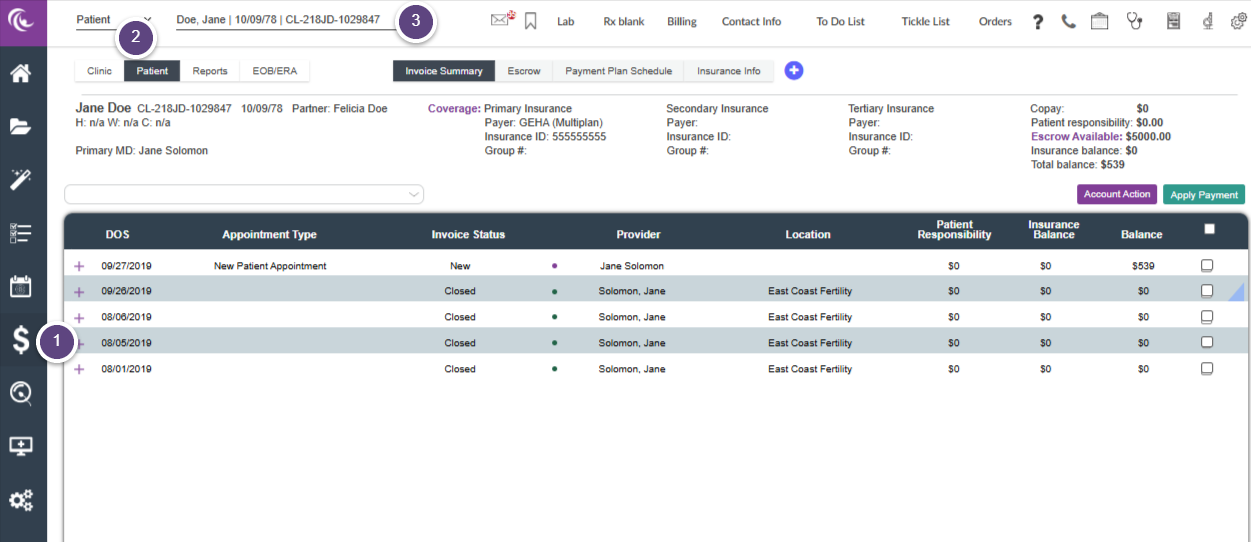Click the stethoscope icon
Image resolution: width=1251 pixels, height=542 pixels.
(x=1134, y=21)
